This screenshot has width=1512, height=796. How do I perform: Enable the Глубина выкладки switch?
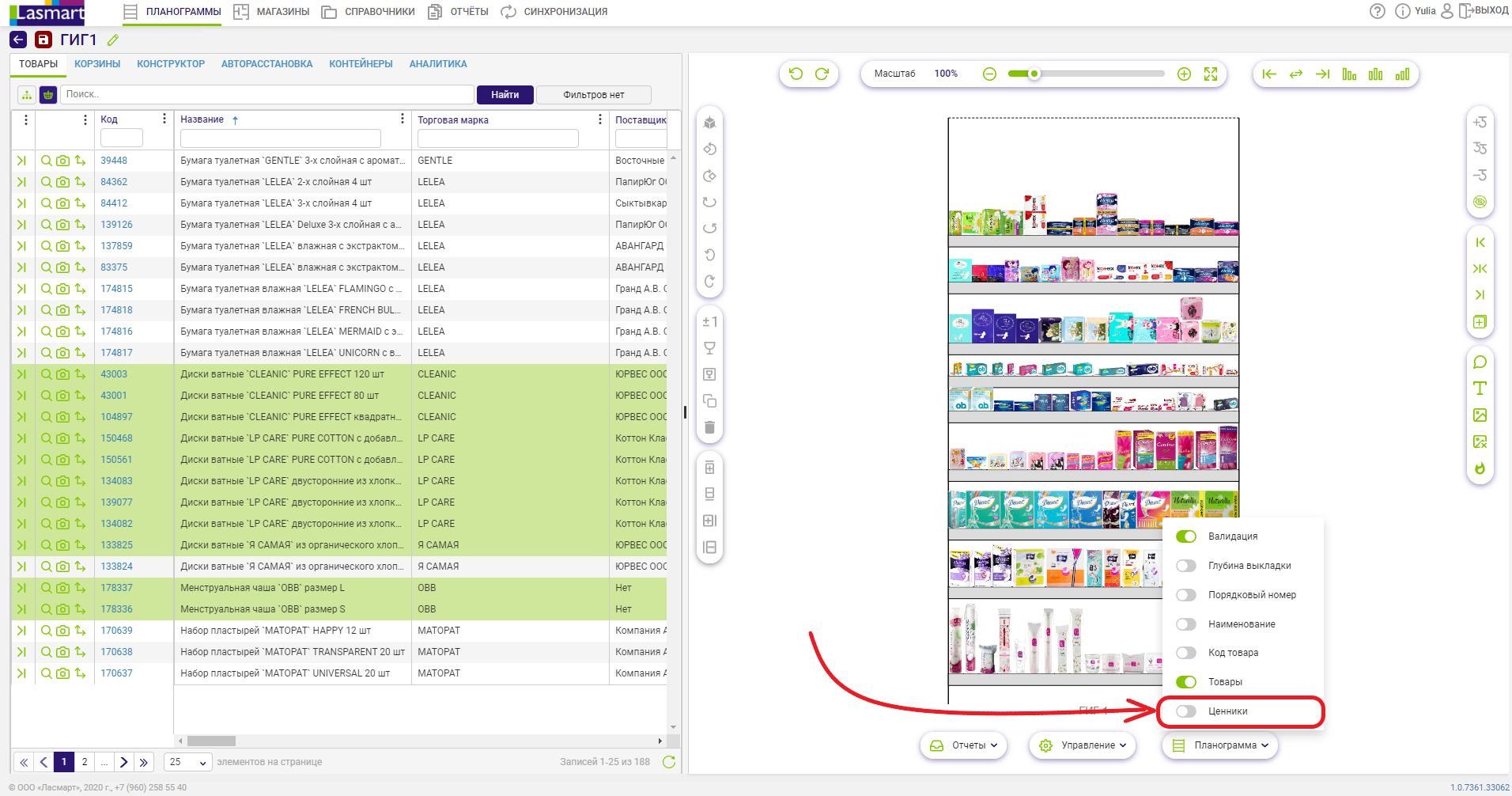[x=1186, y=566]
